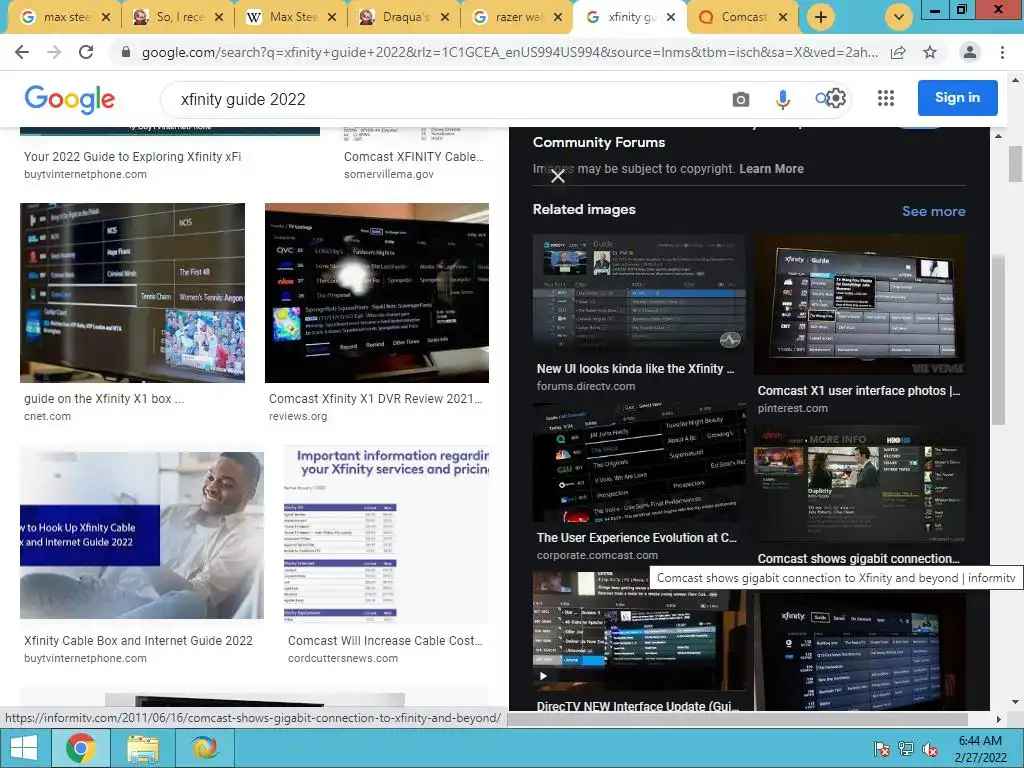
Task: Open the man with laptop thumbnail
Action: [x=142, y=535]
